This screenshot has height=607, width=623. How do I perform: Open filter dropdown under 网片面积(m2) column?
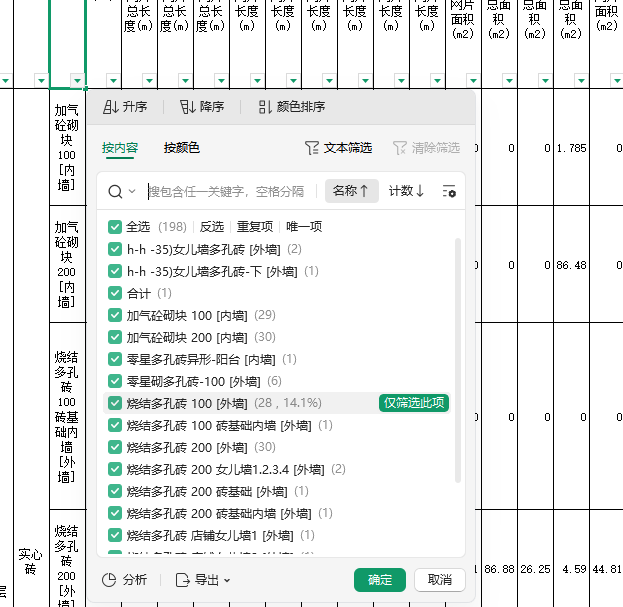click(x=473, y=81)
